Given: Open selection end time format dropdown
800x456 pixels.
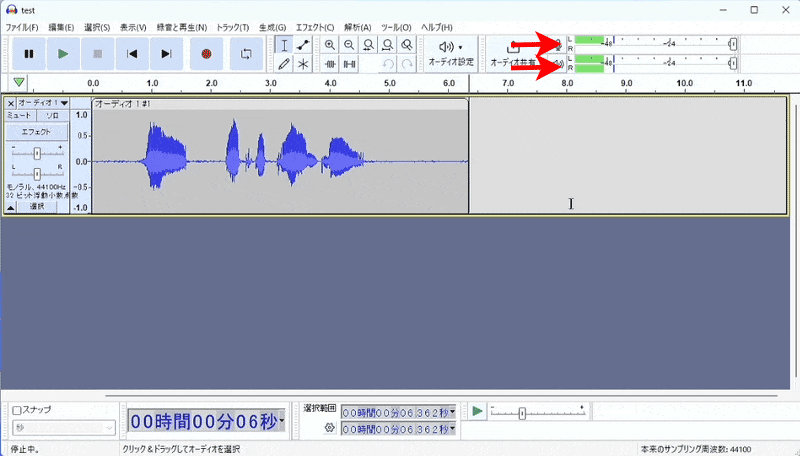Looking at the screenshot, I should click(x=452, y=429).
